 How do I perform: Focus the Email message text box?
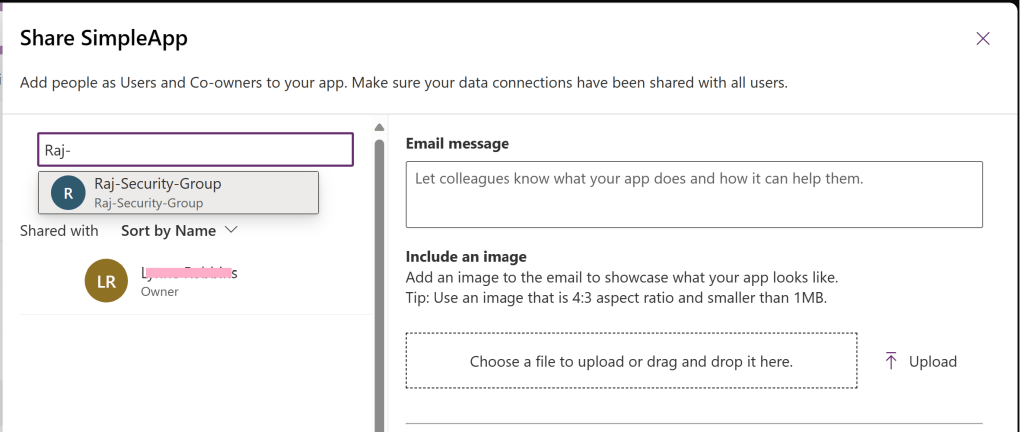[694, 194]
